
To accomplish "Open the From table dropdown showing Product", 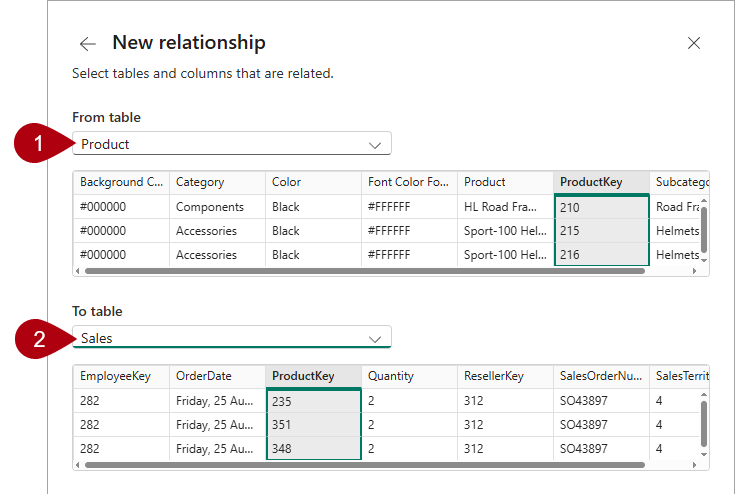I will [232, 143].
